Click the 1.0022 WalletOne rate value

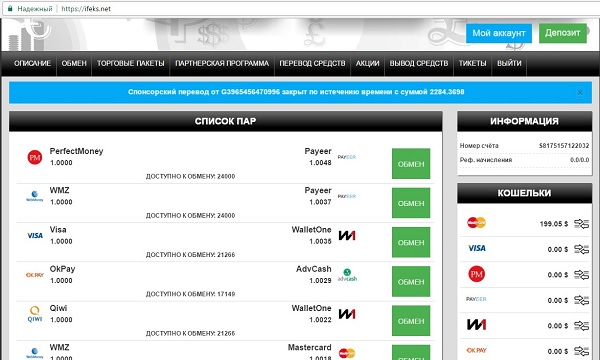[x=320, y=320]
